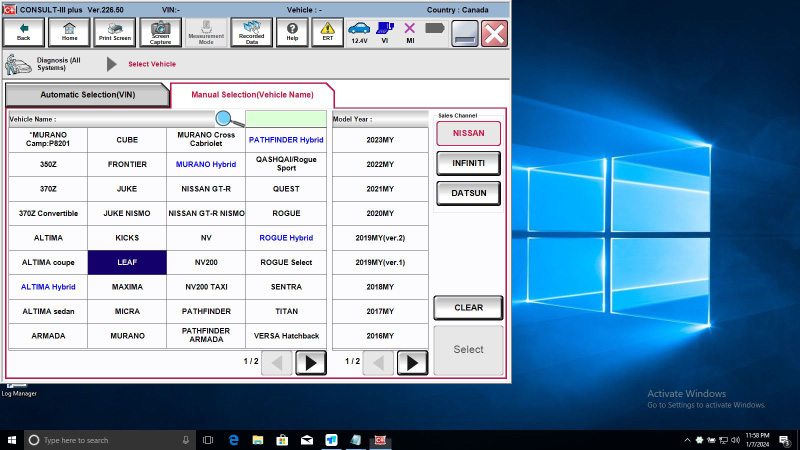Open Recorded Data

(x=252, y=33)
